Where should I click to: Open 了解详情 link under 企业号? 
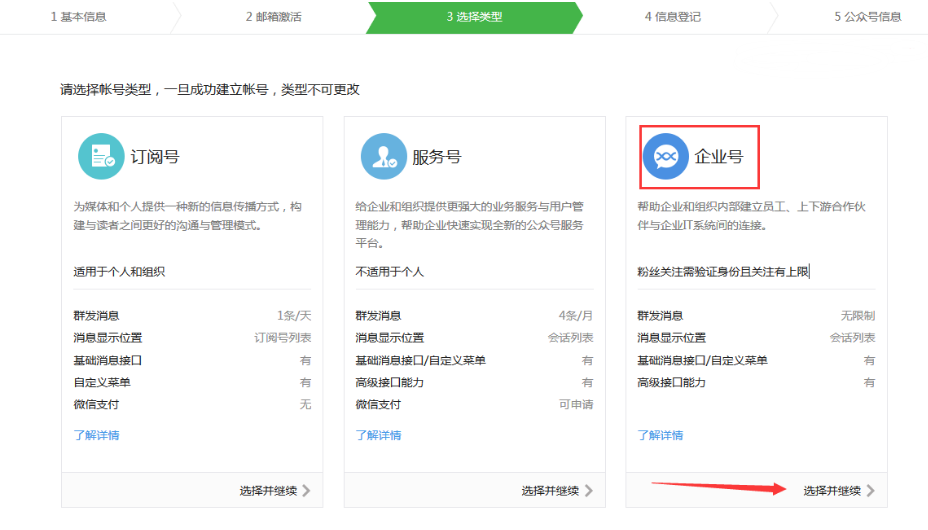[x=661, y=435]
